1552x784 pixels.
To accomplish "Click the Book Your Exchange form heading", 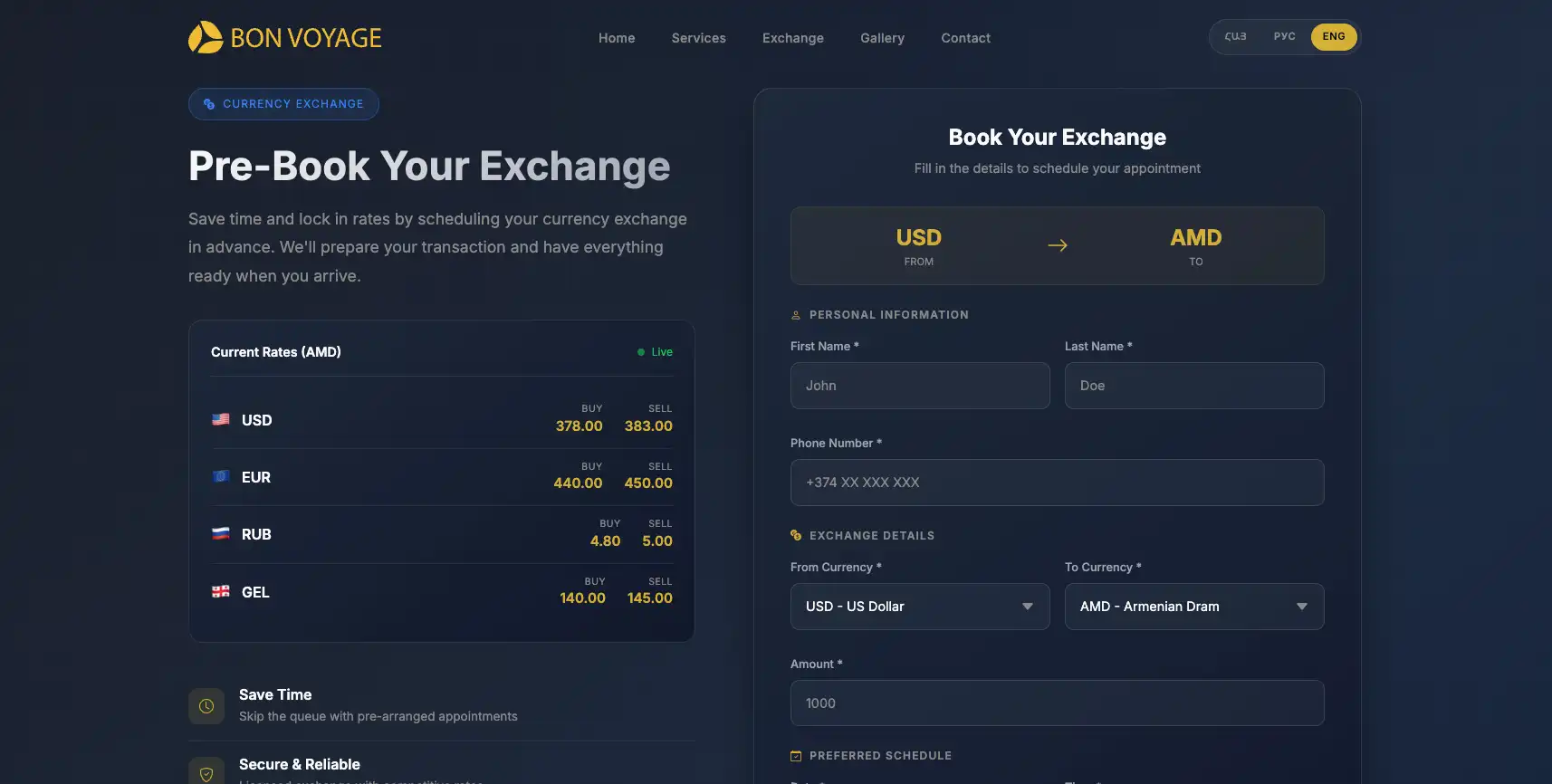I will [x=1058, y=138].
